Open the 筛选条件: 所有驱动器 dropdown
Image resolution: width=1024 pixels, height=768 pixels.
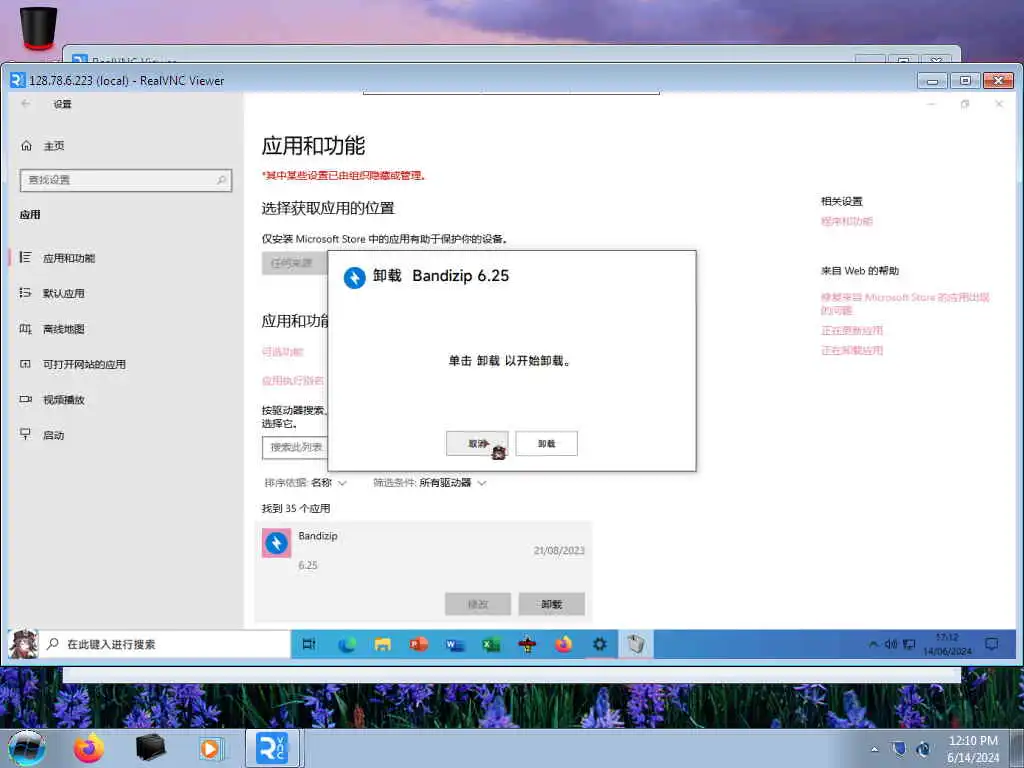click(430, 483)
